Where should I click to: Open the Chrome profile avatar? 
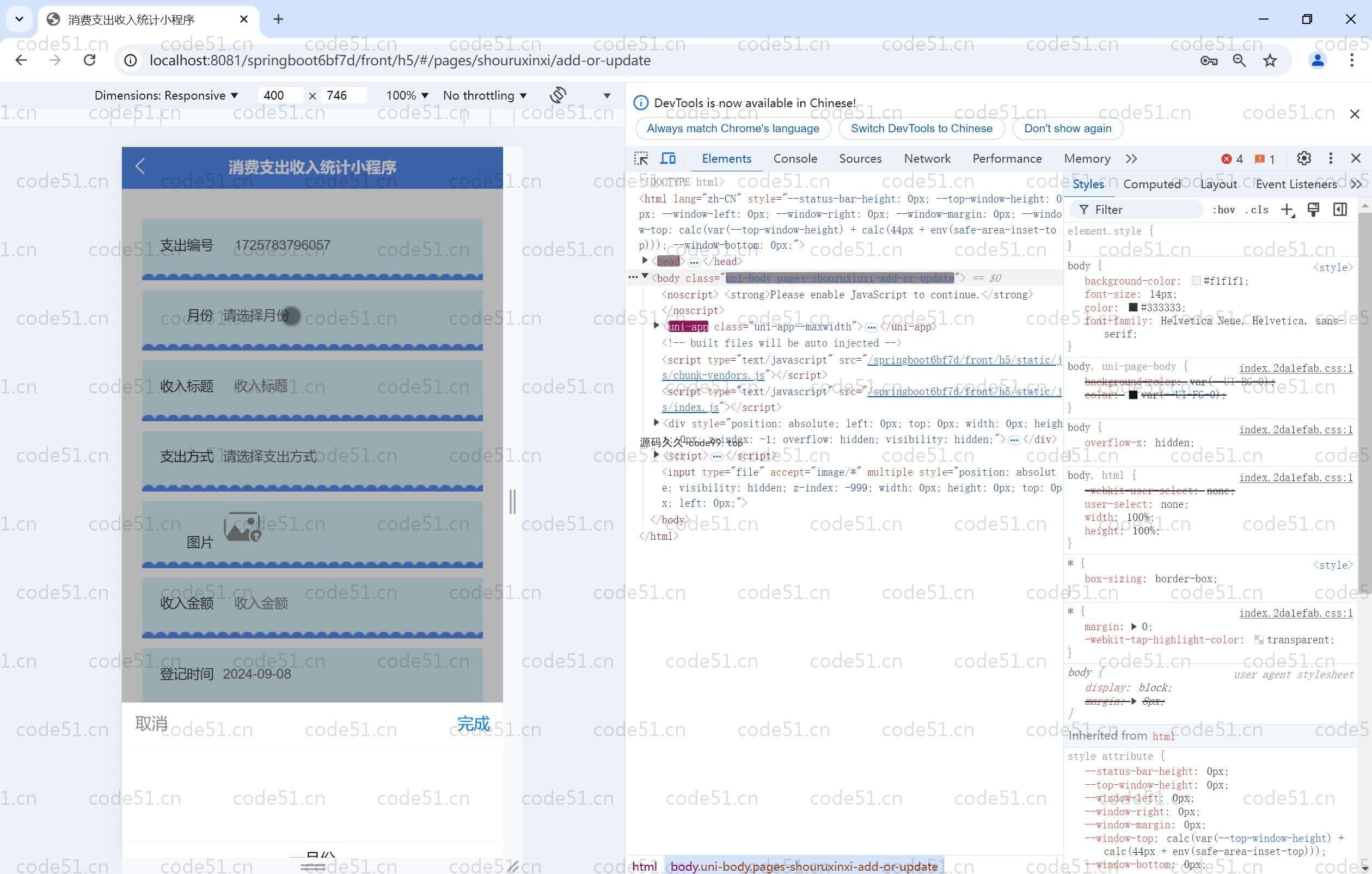(x=1318, y=60)
